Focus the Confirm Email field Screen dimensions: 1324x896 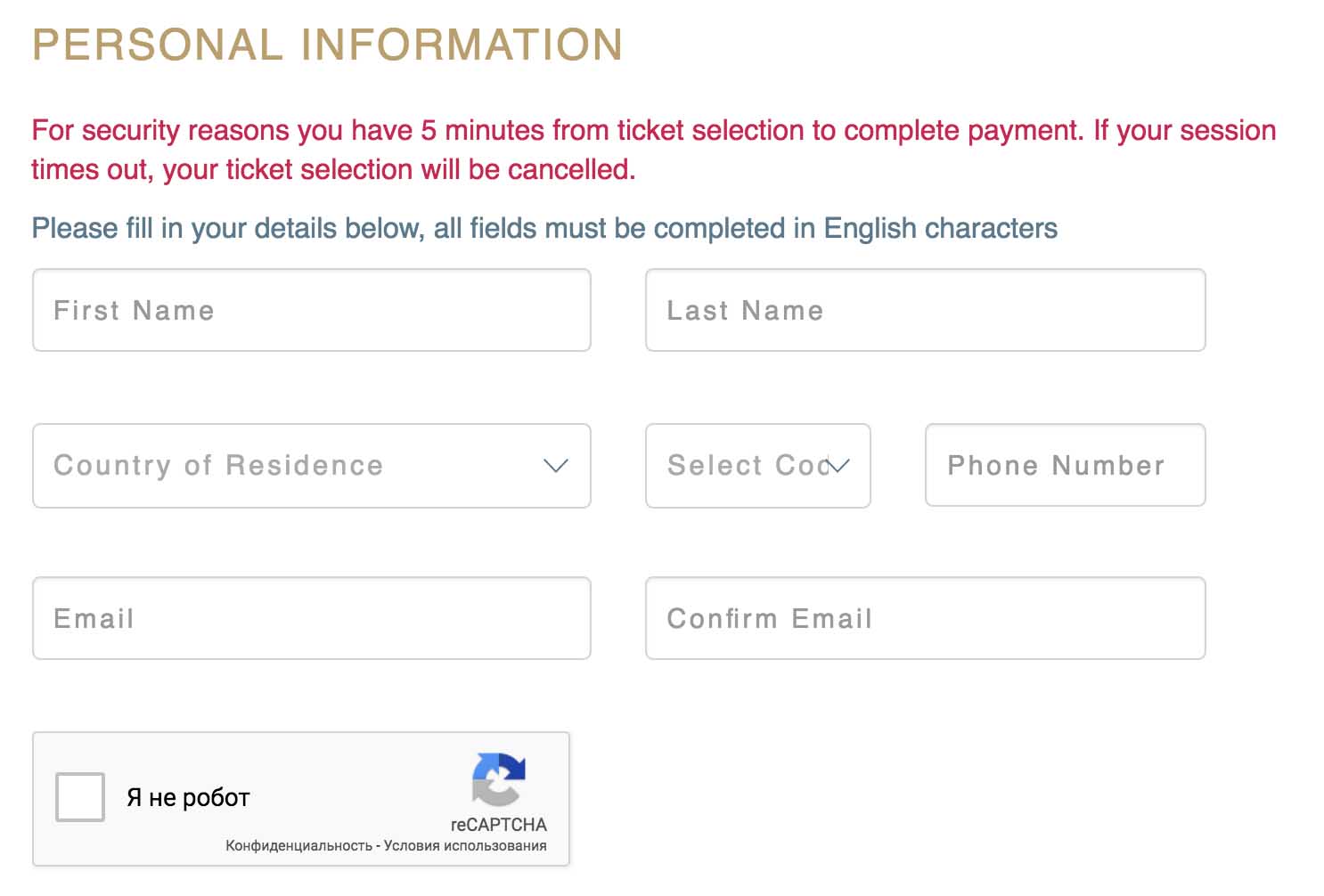coord(925,619)
